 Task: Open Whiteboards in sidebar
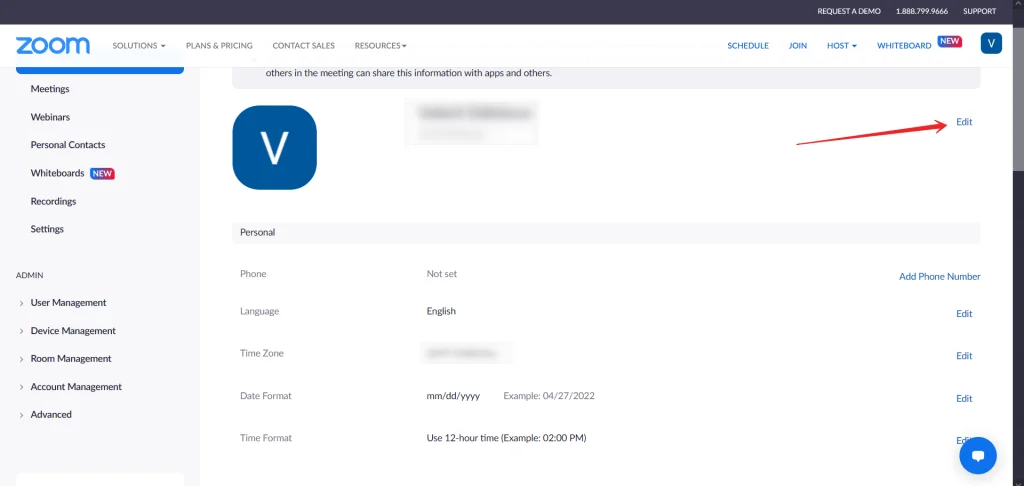coord(57,173)
